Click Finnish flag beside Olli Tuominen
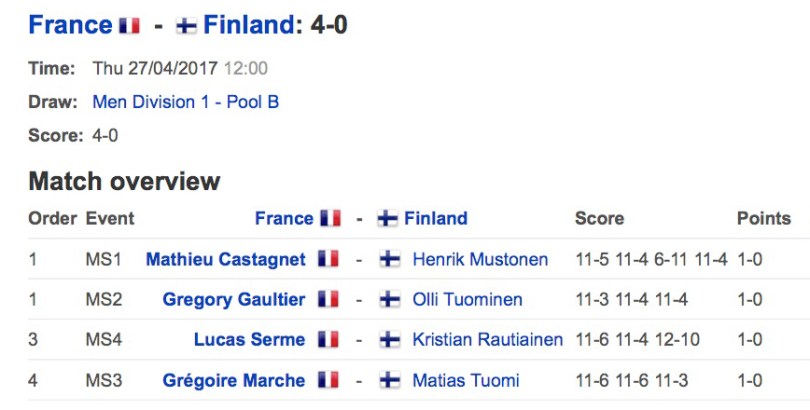The image size is (810, 410). [390, 299]
